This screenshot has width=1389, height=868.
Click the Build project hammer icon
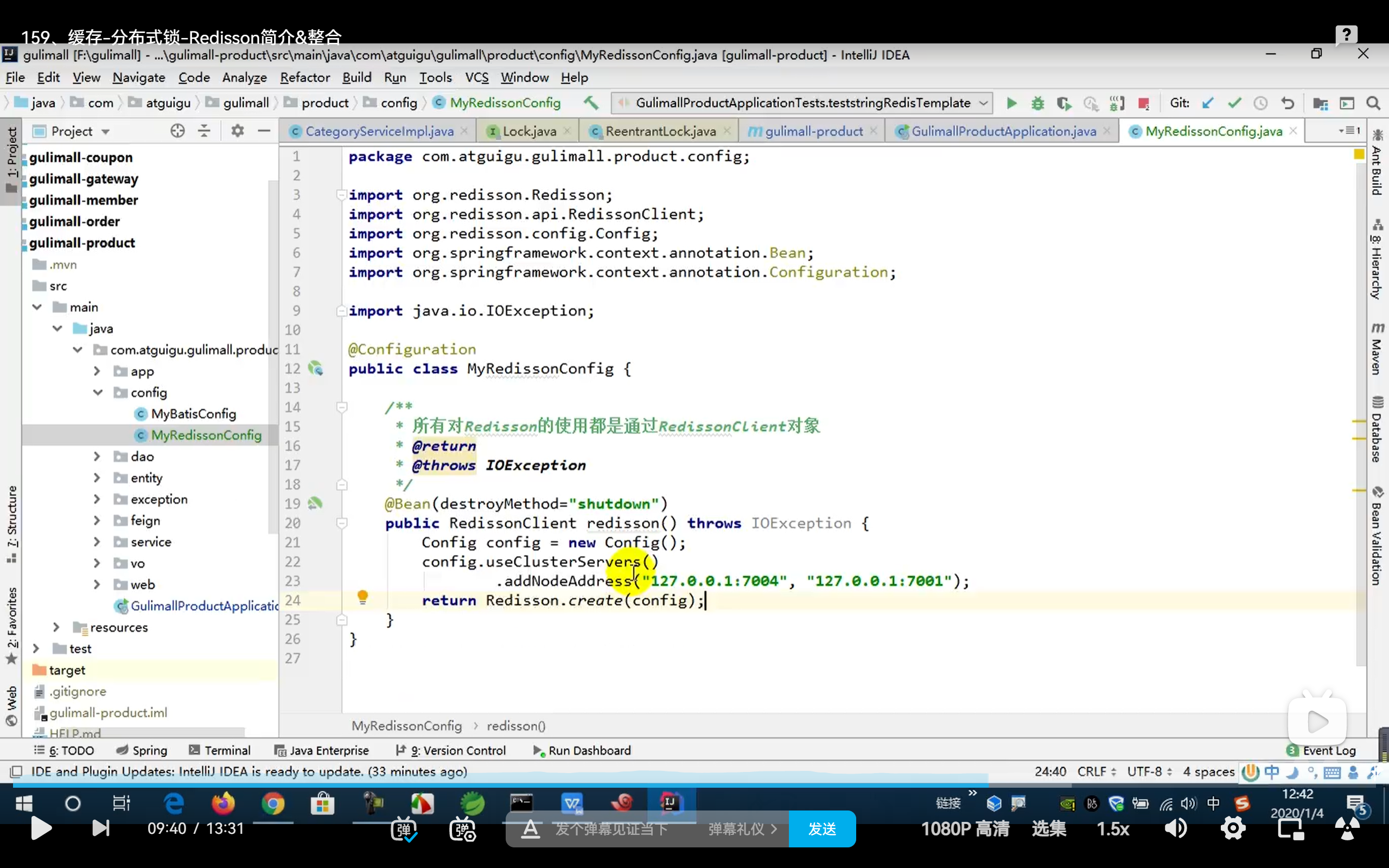point(591,103)
